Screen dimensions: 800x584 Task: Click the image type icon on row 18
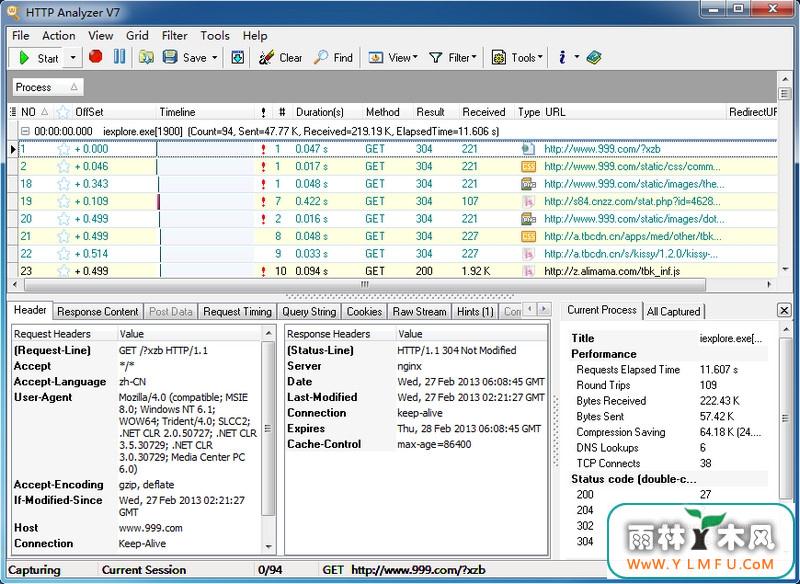528,184
